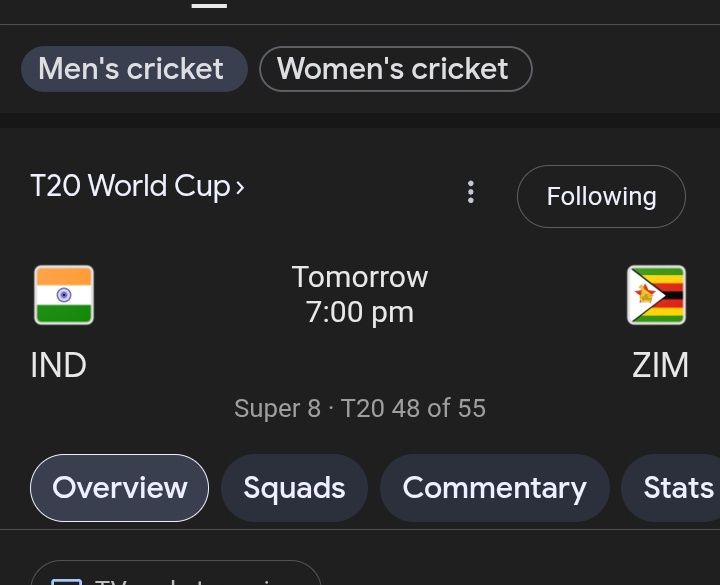Click the IND team name
Image resolution: width=720 pixels, height=585 pixels.
point(59,366)
